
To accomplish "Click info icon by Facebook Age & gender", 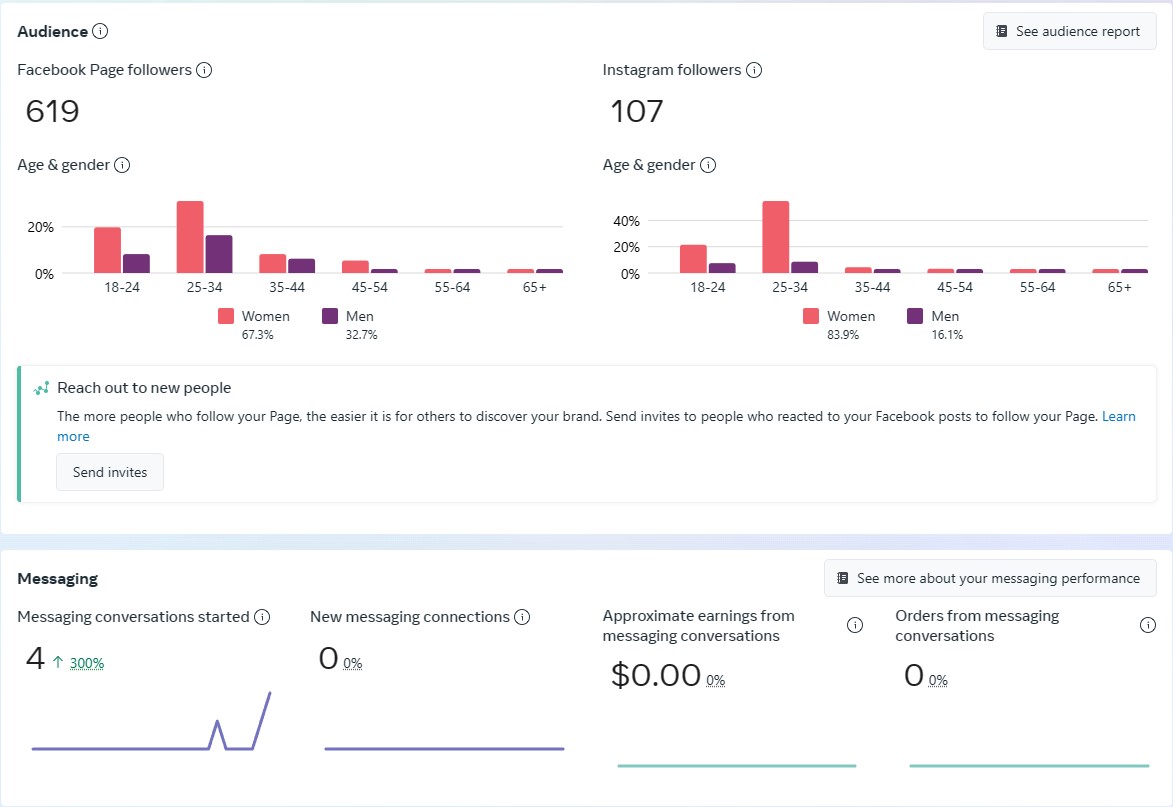I will (x=122, y=165).
